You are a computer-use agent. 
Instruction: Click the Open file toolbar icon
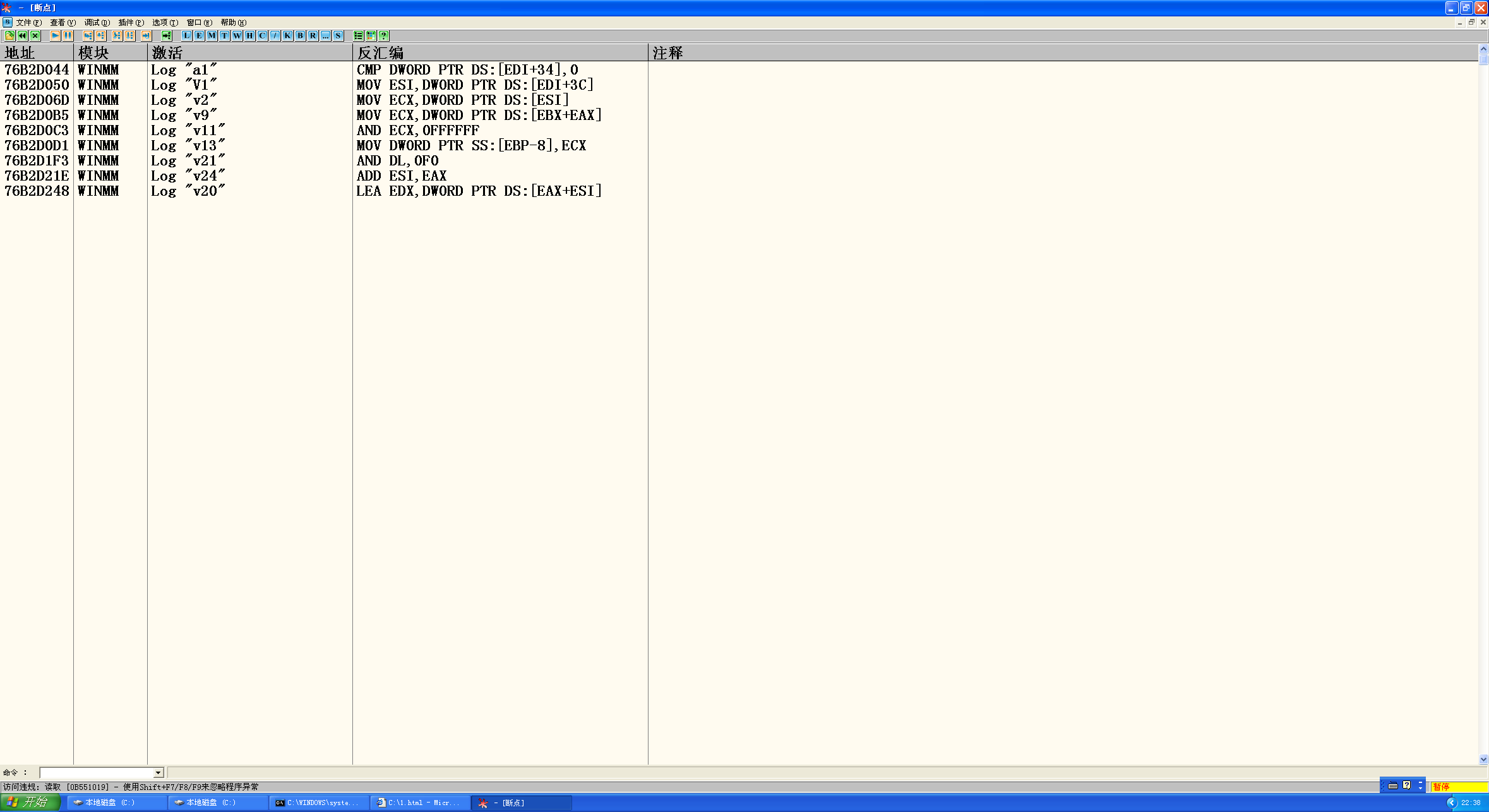(9, 35)
